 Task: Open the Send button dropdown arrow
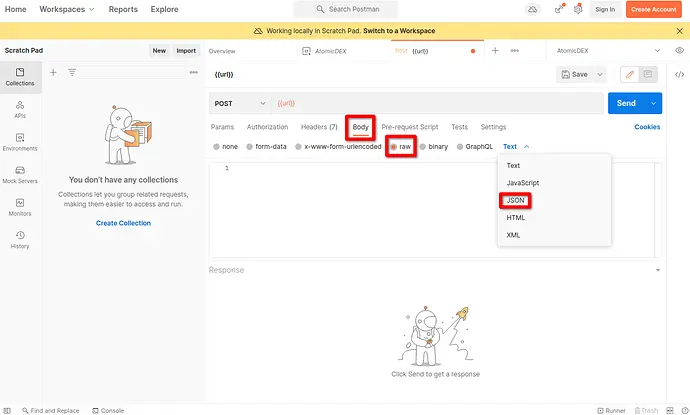point(653,103)
